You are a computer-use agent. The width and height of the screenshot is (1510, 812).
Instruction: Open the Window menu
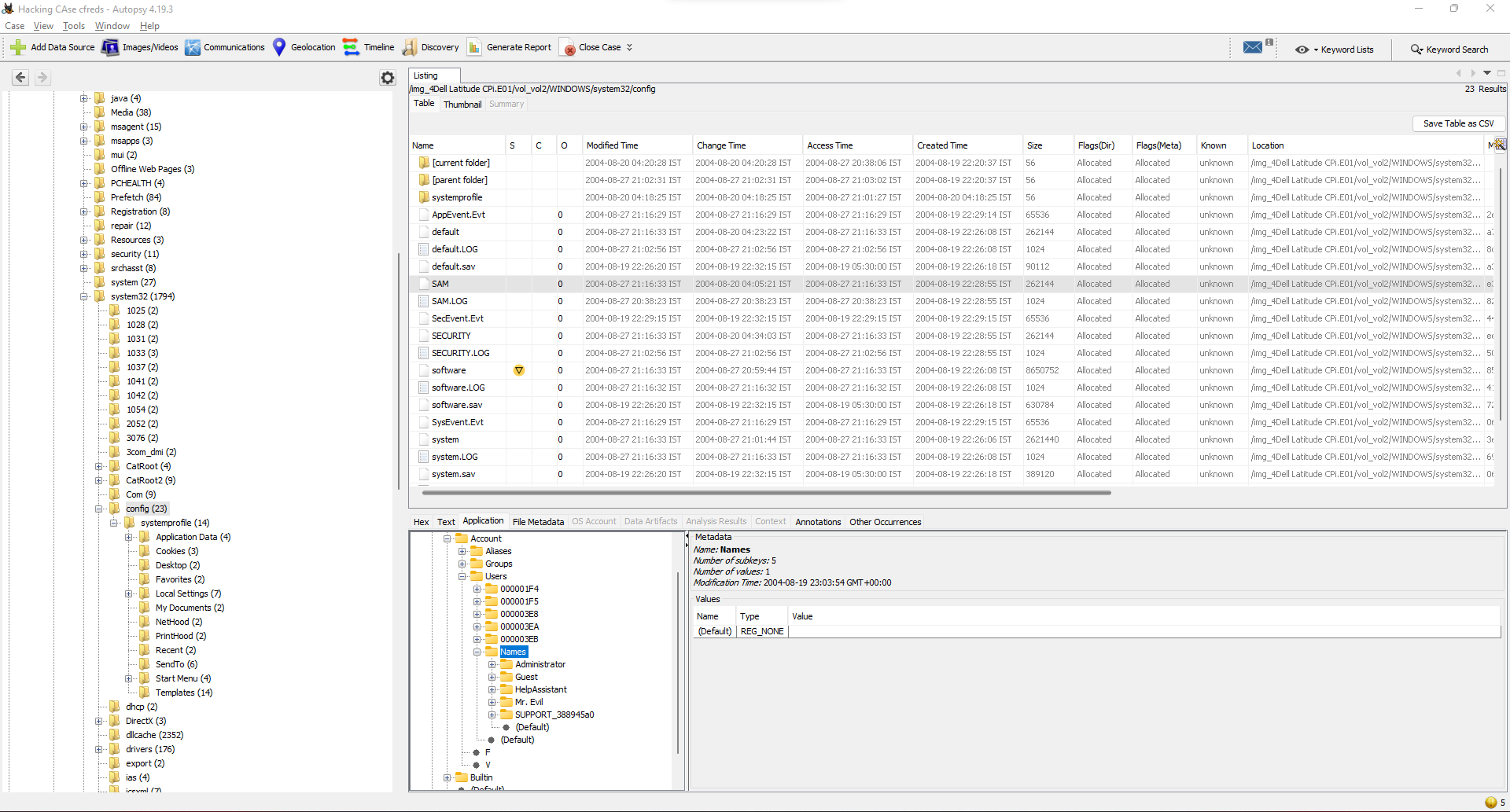coord(112,26)
